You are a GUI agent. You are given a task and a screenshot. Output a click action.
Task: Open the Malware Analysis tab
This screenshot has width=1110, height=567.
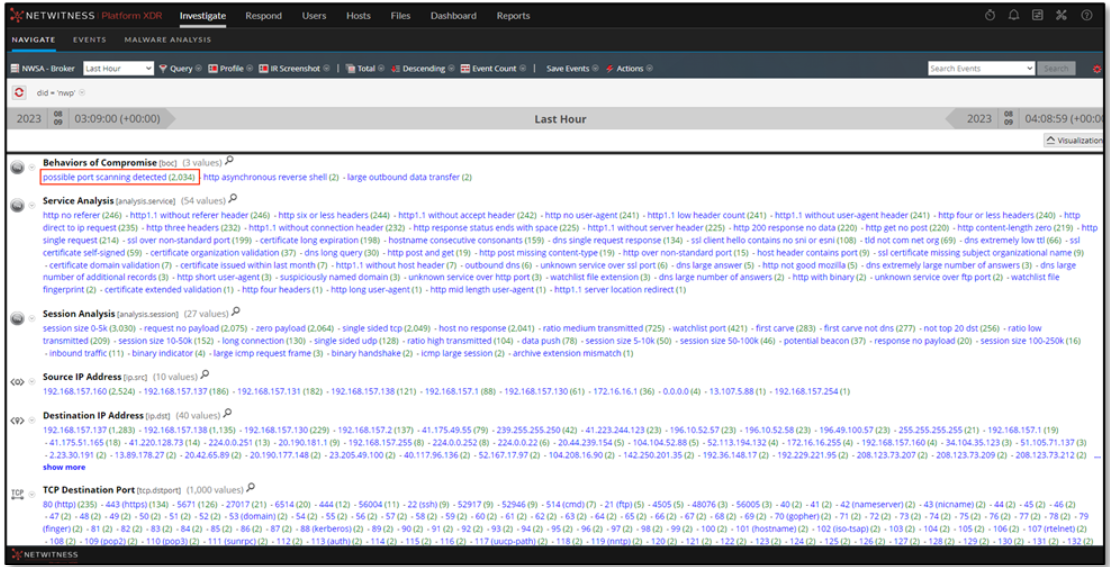[x=167, y=40]
